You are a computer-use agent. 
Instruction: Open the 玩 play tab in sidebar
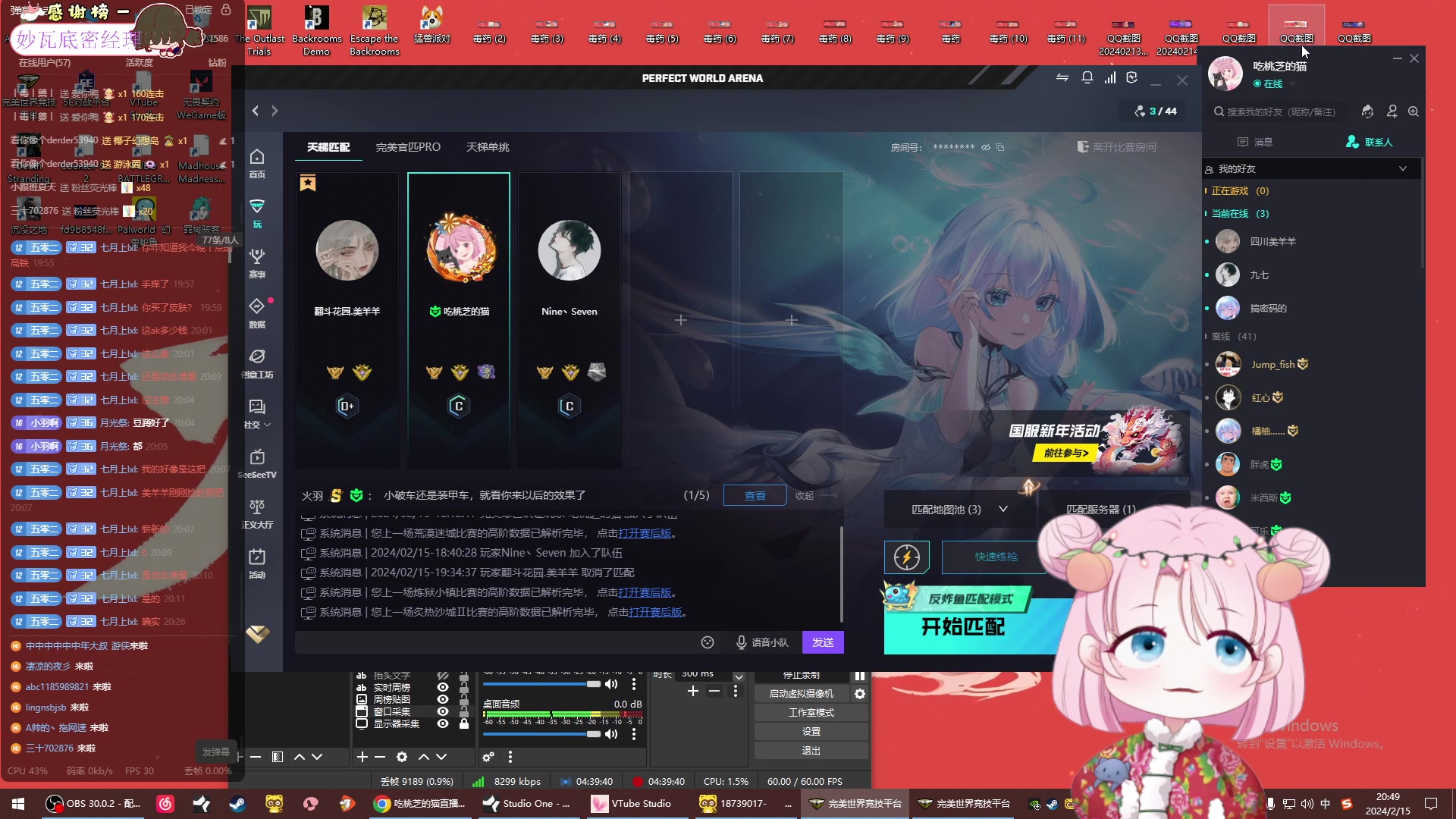(x=257, y=212)
